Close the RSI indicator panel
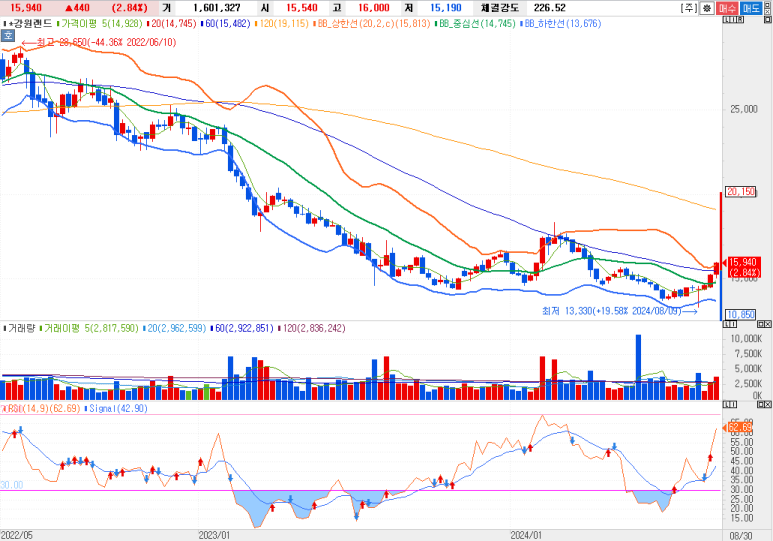The width and height of the screenshot is (773, 541). coord(768,404)
